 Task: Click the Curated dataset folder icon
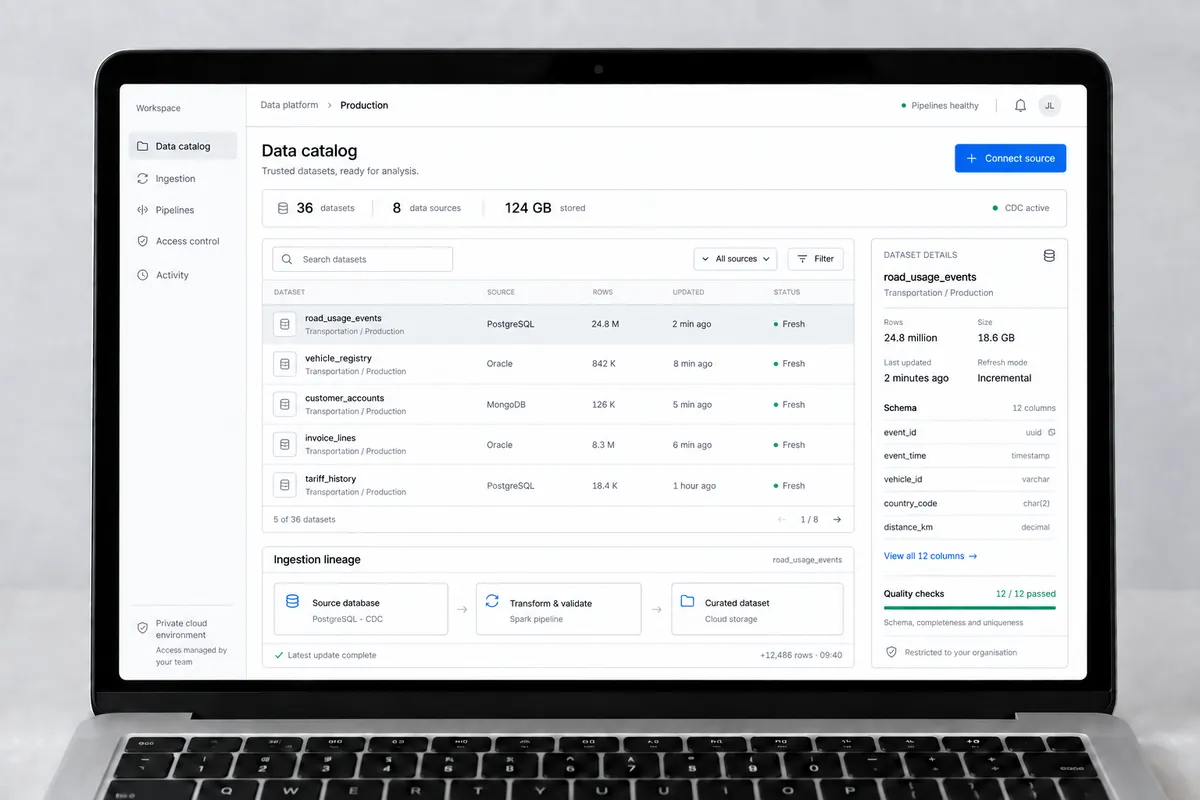(x=687, y=602)
